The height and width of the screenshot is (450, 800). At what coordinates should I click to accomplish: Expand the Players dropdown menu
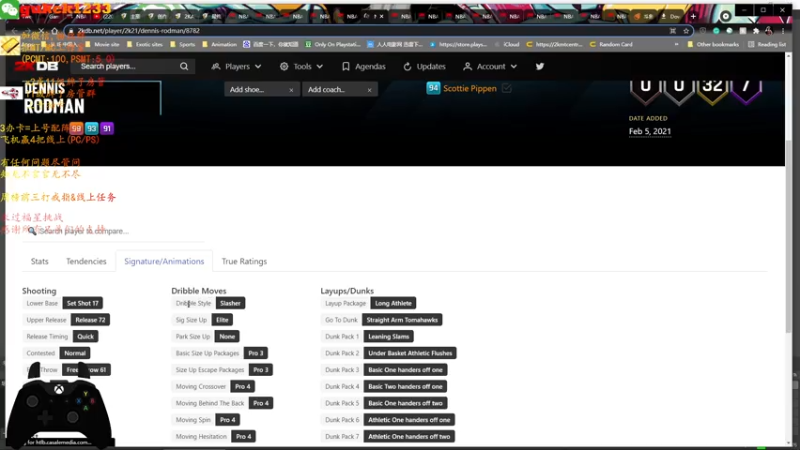258,66
